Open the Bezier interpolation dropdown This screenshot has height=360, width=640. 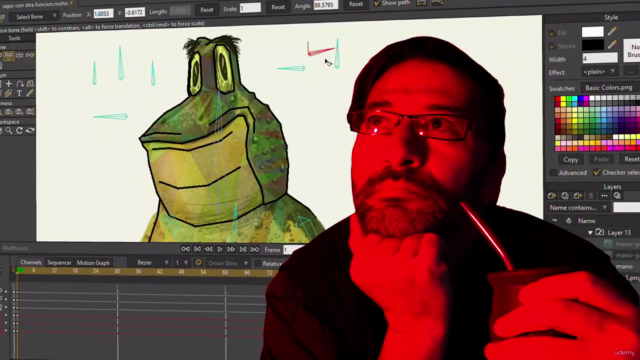pos(149,262)
